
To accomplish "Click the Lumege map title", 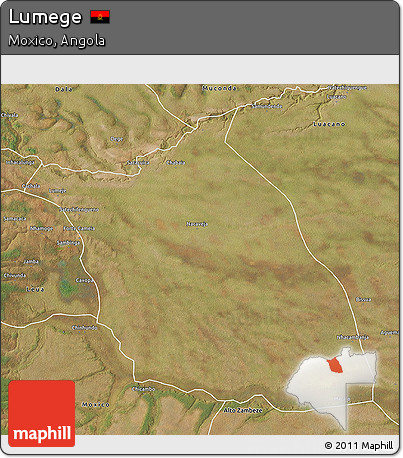I will [x=45, y=17].
